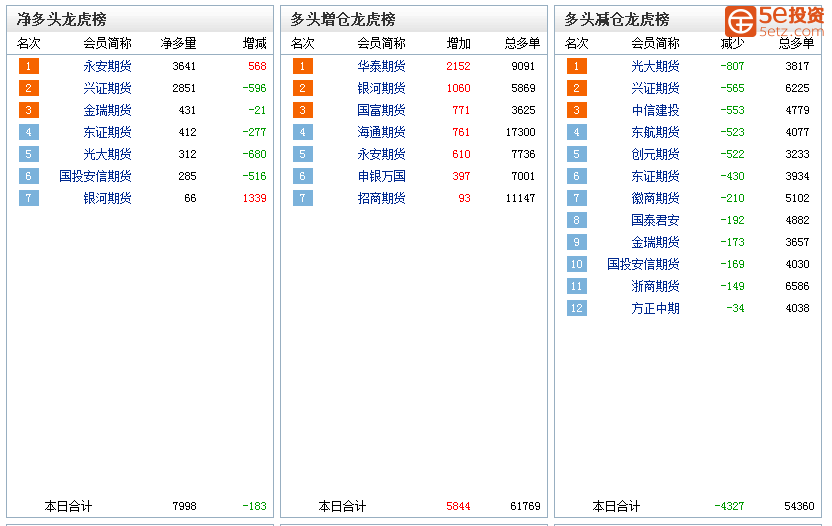The width and height of the screenshot is (832, 526).
Task: Select decrease value -807 for 光大期货
Action: point(732,66)
